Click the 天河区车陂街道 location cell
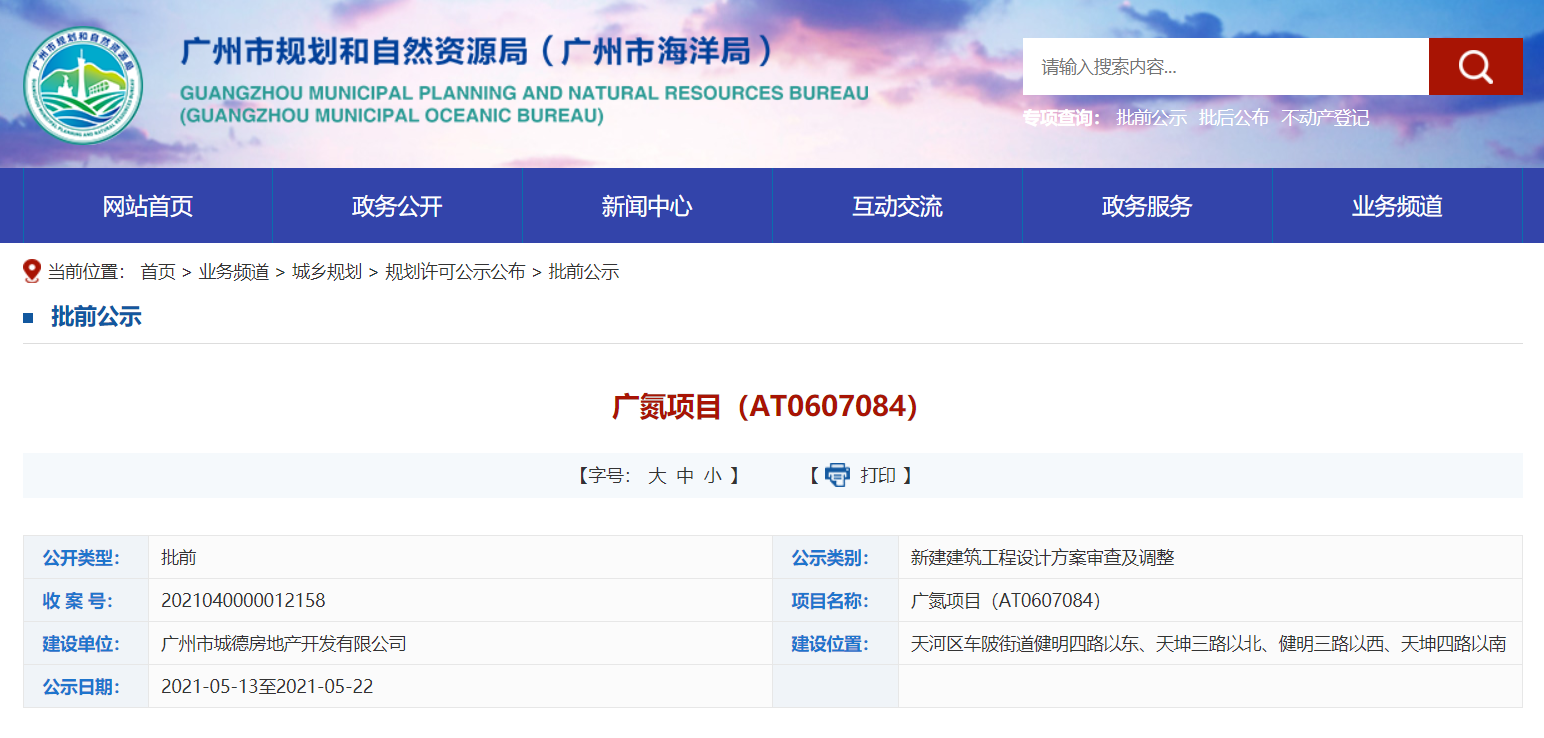 pyautogui.click(x=1209, y=644)
